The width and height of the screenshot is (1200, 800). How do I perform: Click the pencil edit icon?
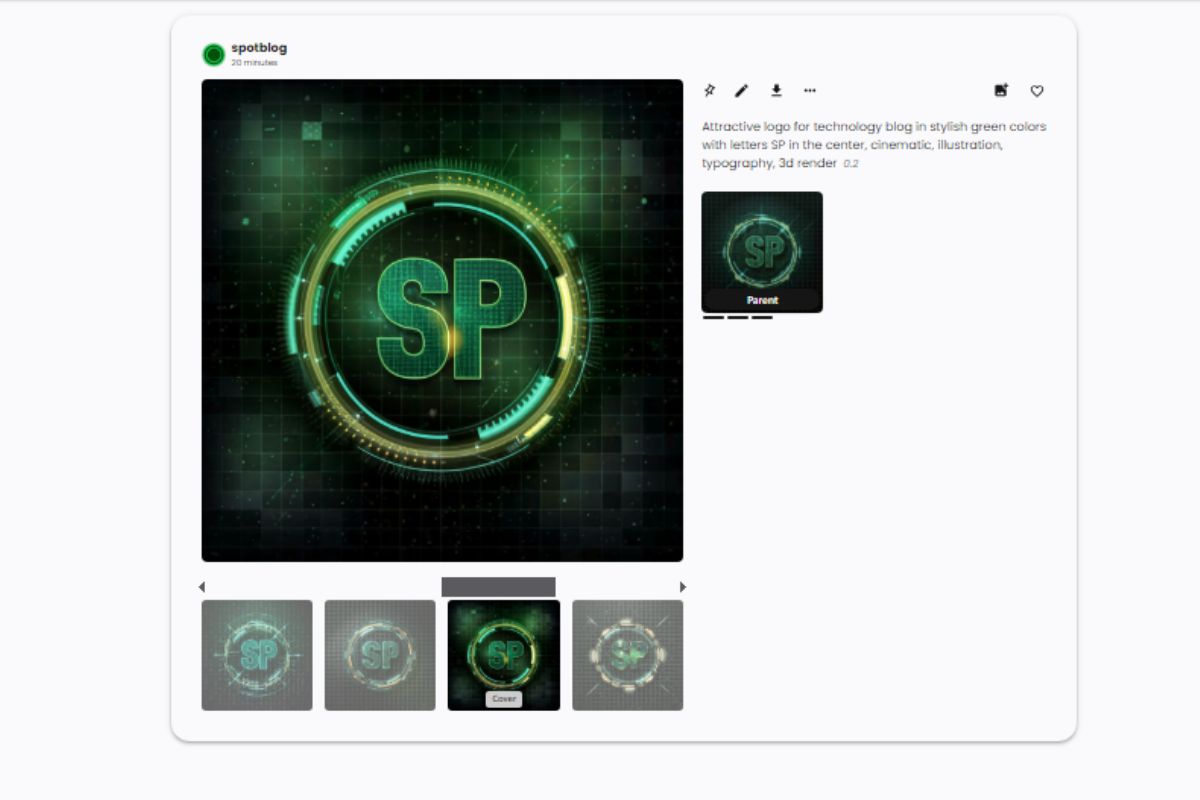[x=741, y=91]
